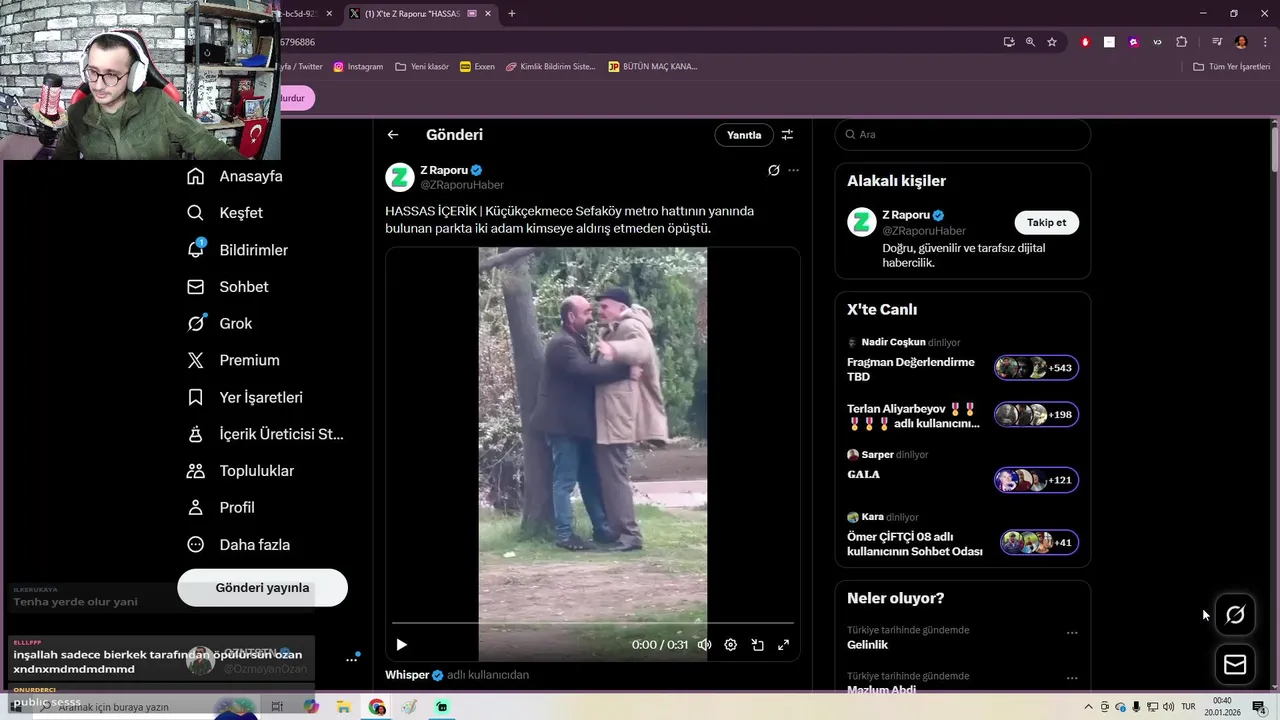The image size is (1280, 720).
Task: Open the taskbar notification center
Action: [1259, 707]
